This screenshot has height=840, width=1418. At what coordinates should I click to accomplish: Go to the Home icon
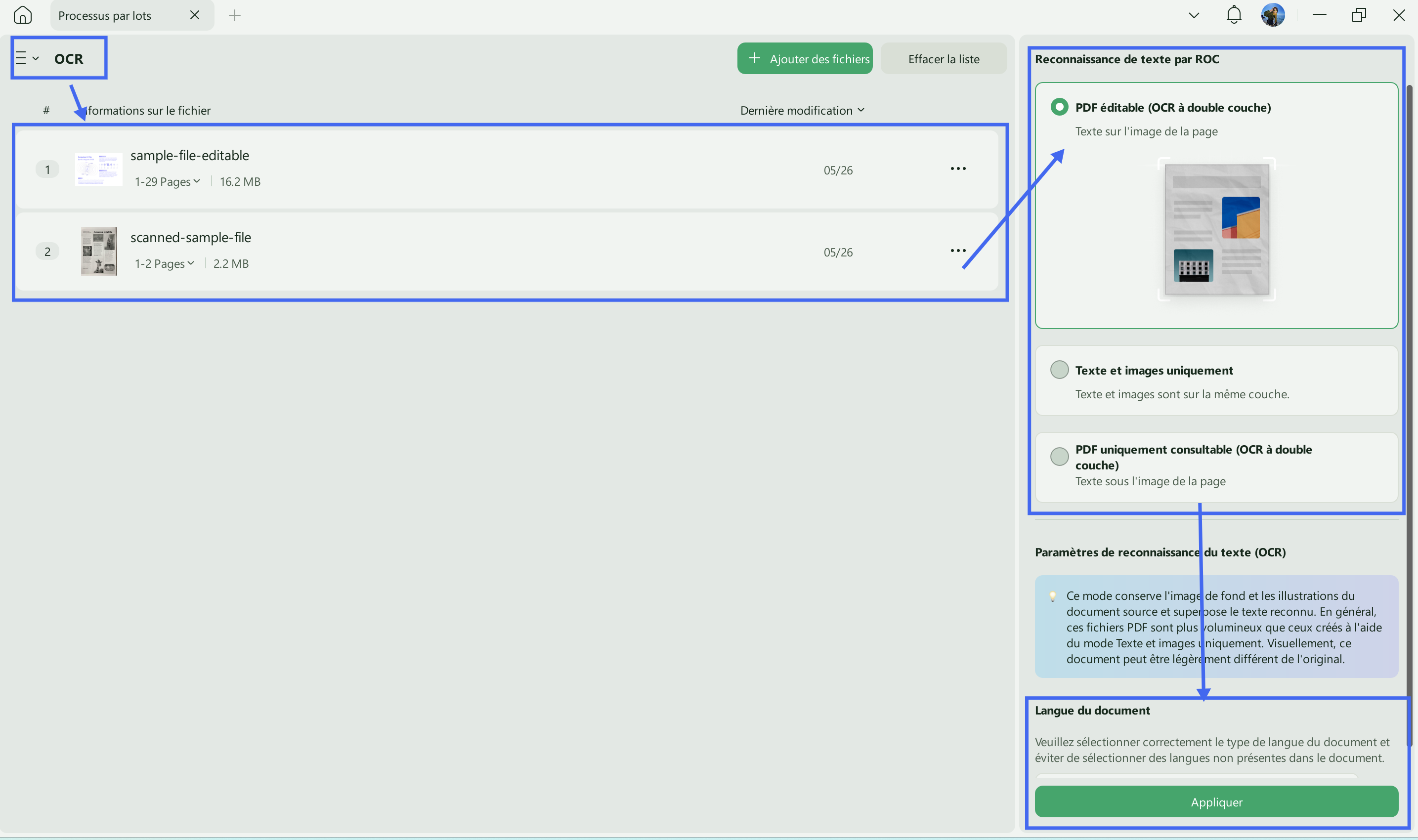coord(23,15)
